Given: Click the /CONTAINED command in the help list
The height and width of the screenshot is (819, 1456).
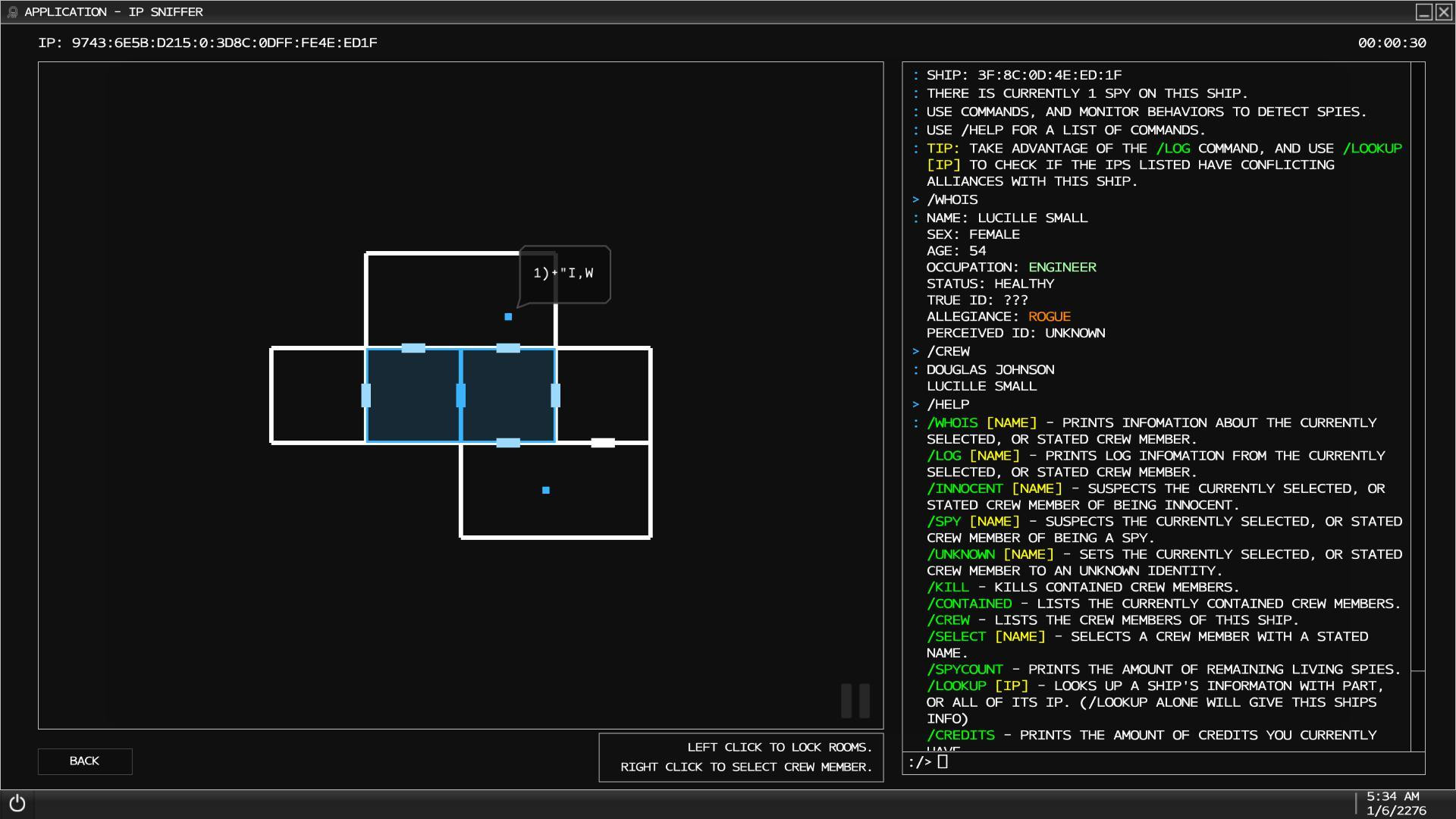Looking at the screenshot, I should 969,604.
